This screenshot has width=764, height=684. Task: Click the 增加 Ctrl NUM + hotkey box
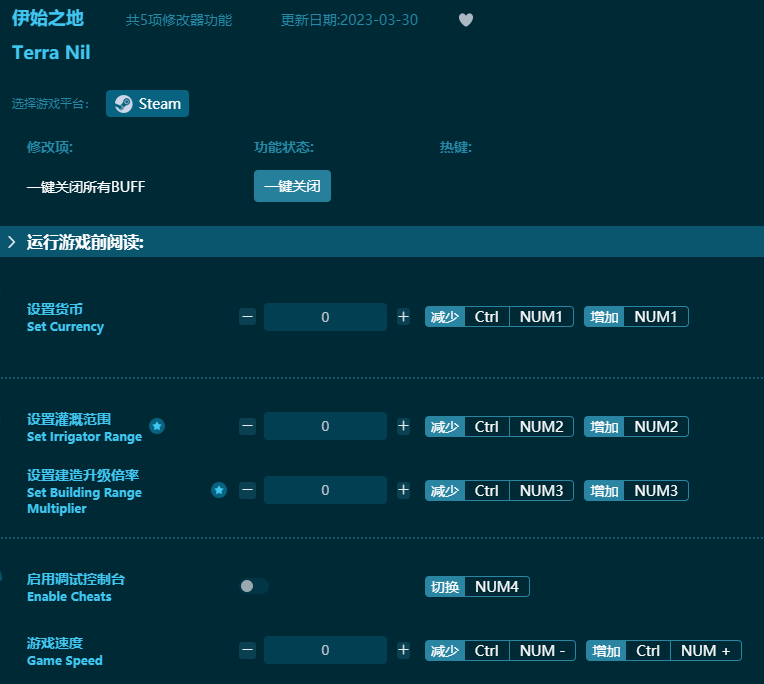coord(664,650)
